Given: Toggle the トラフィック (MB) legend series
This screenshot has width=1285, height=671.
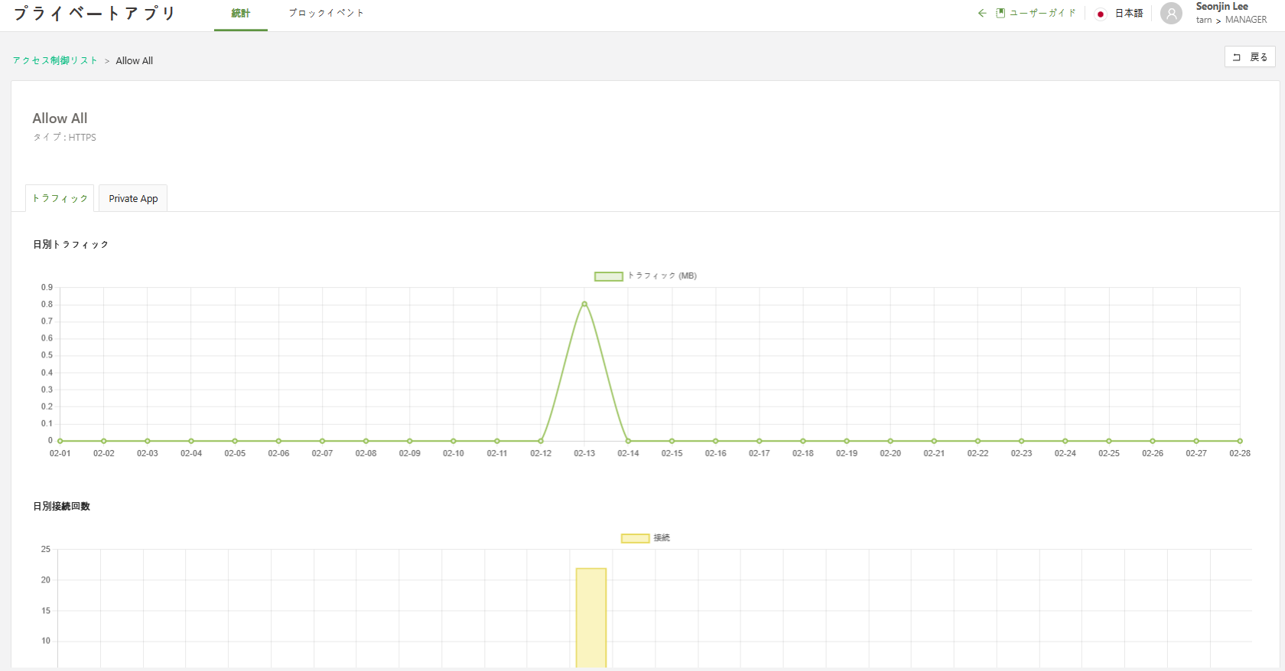Looking at the screenshot, I should (x=609, y=276).
